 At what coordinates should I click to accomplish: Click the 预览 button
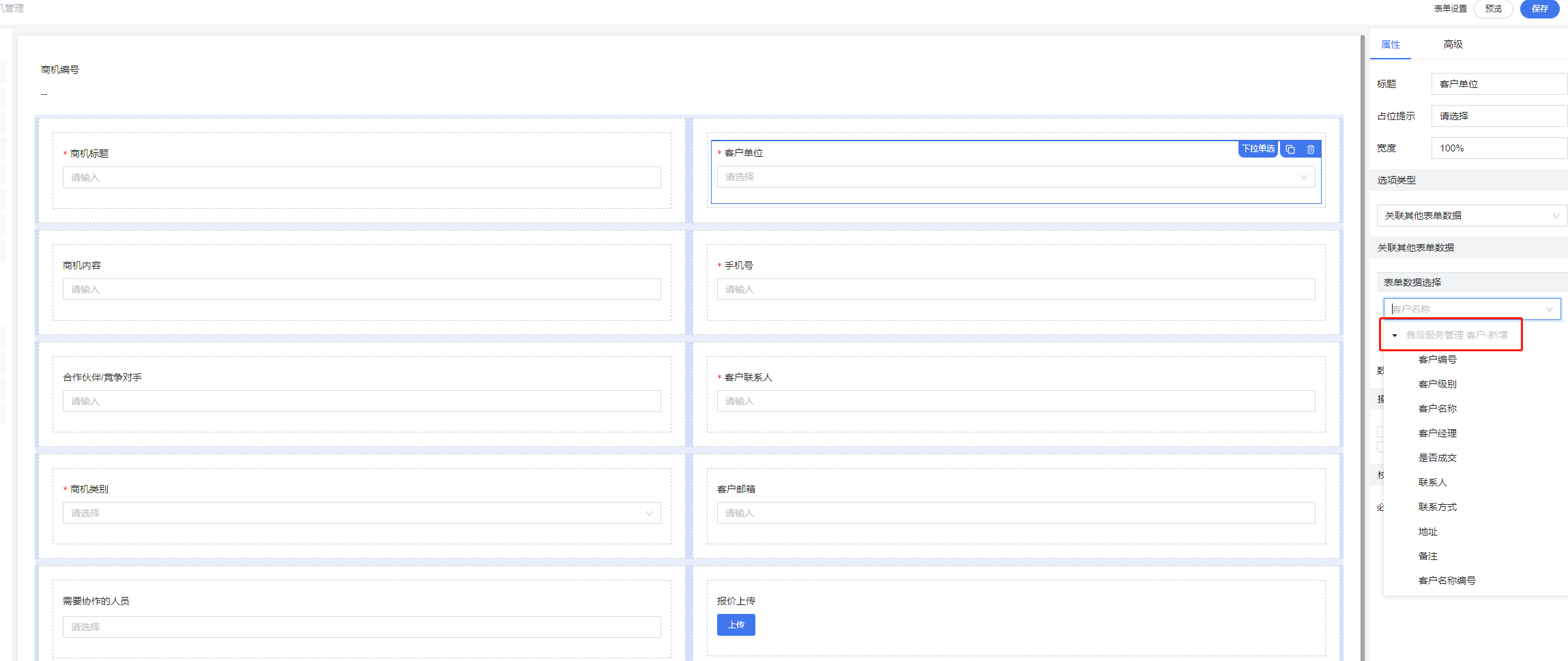1494,9
